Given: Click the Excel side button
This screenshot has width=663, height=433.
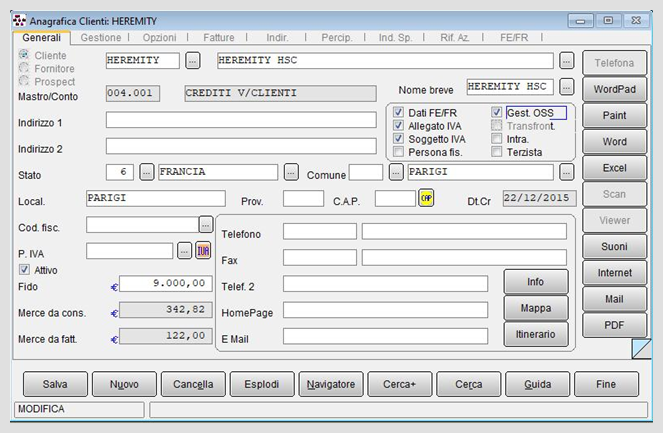Looking at the screenshot, I should (615, 168).
